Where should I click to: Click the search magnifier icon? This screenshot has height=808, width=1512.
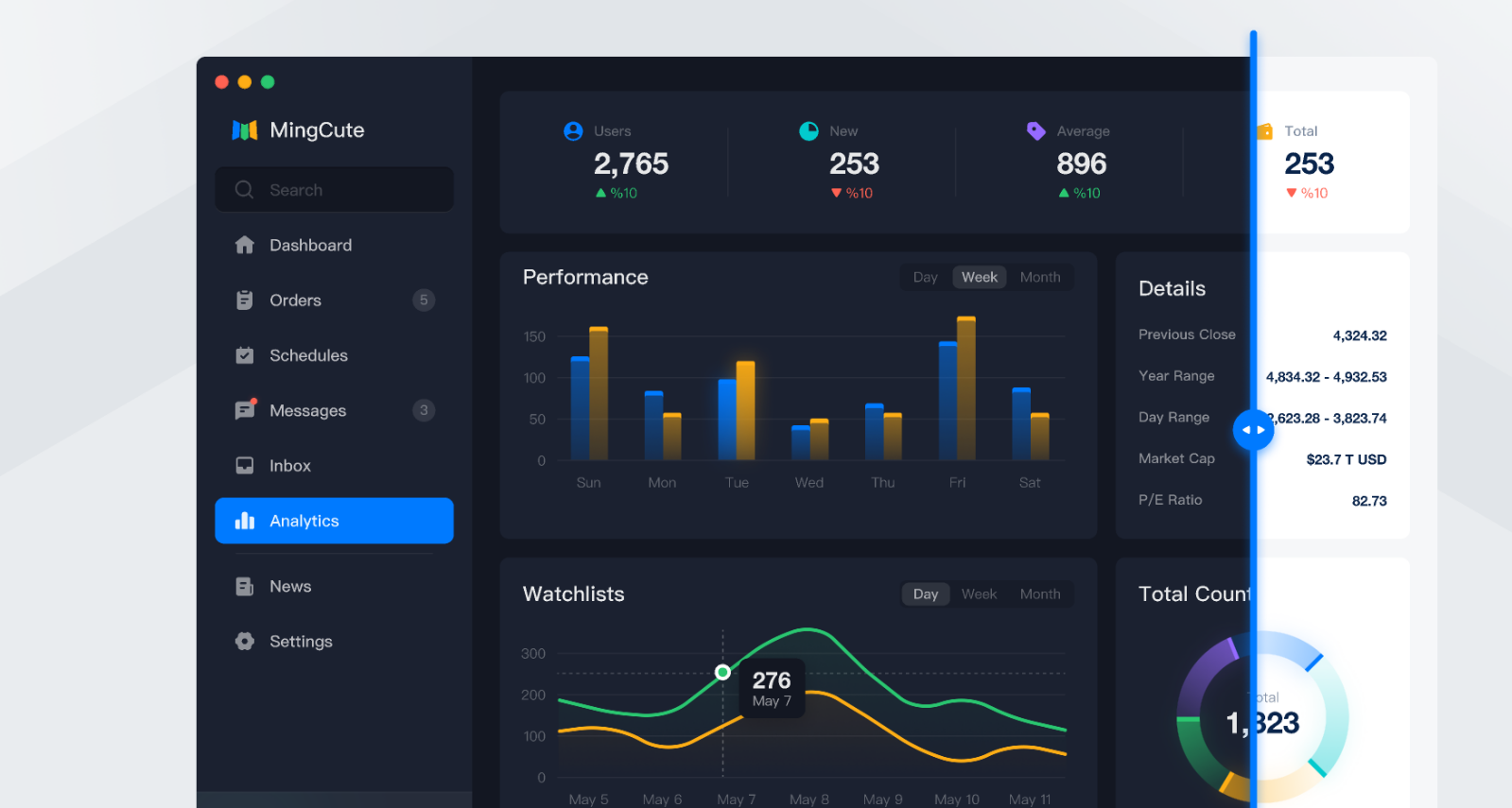click(244, 190)
